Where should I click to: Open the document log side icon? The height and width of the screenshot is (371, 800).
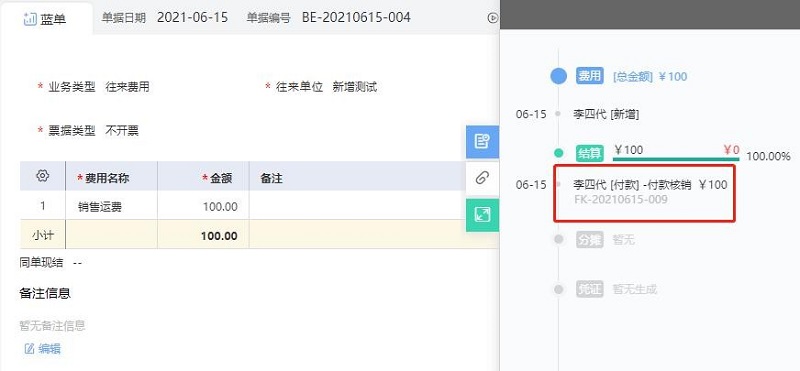[x=482, y=141]
